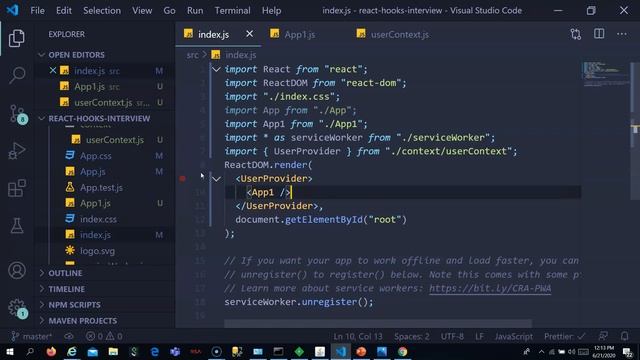
Task: Open Windows Start menu
Action: (9, 351)
